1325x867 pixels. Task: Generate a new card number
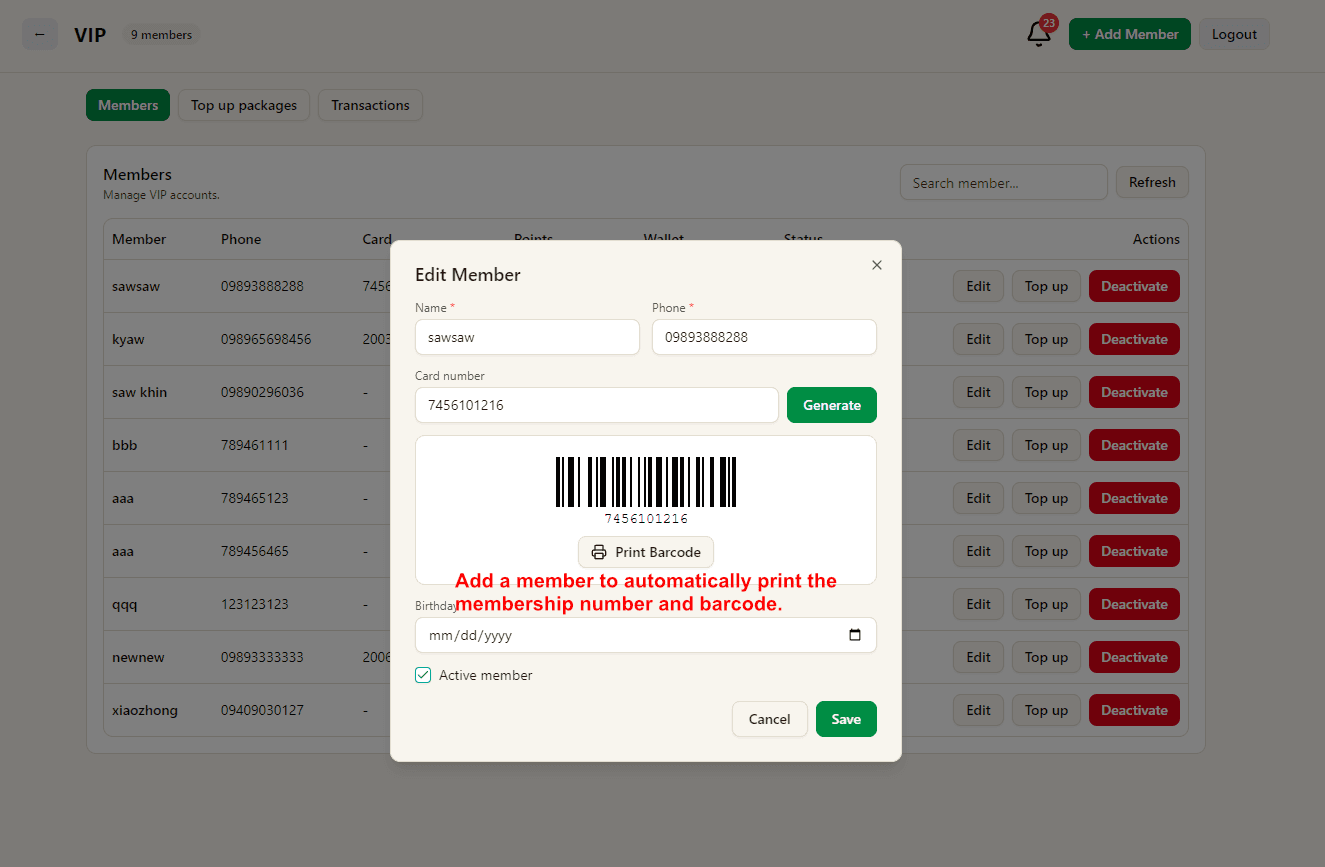click(x=832, y=405)
